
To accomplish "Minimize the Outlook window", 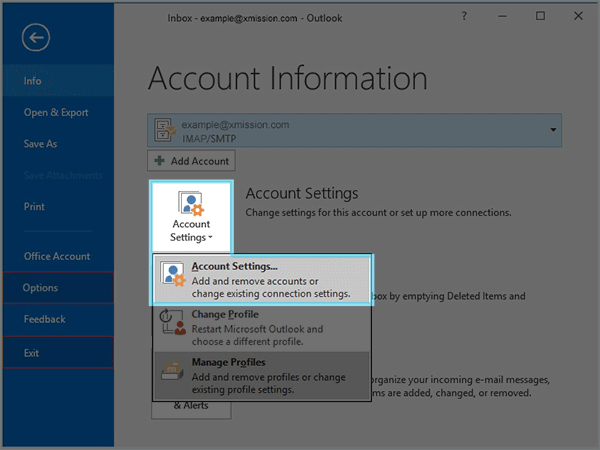I will [502, 16].
